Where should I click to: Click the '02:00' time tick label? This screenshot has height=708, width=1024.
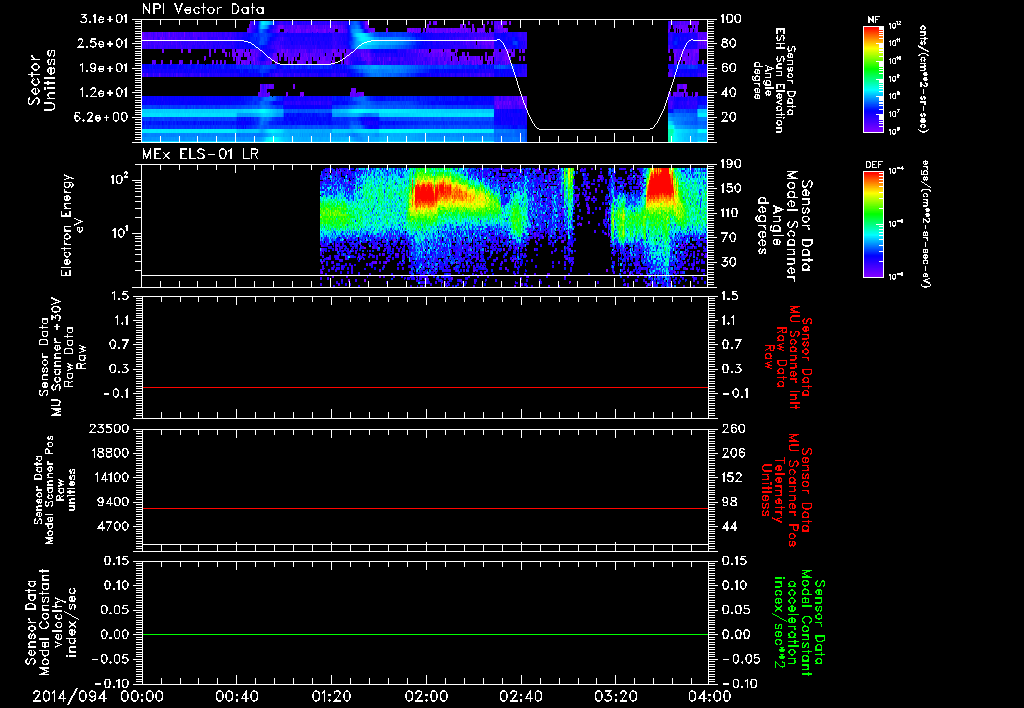[426, 696]
